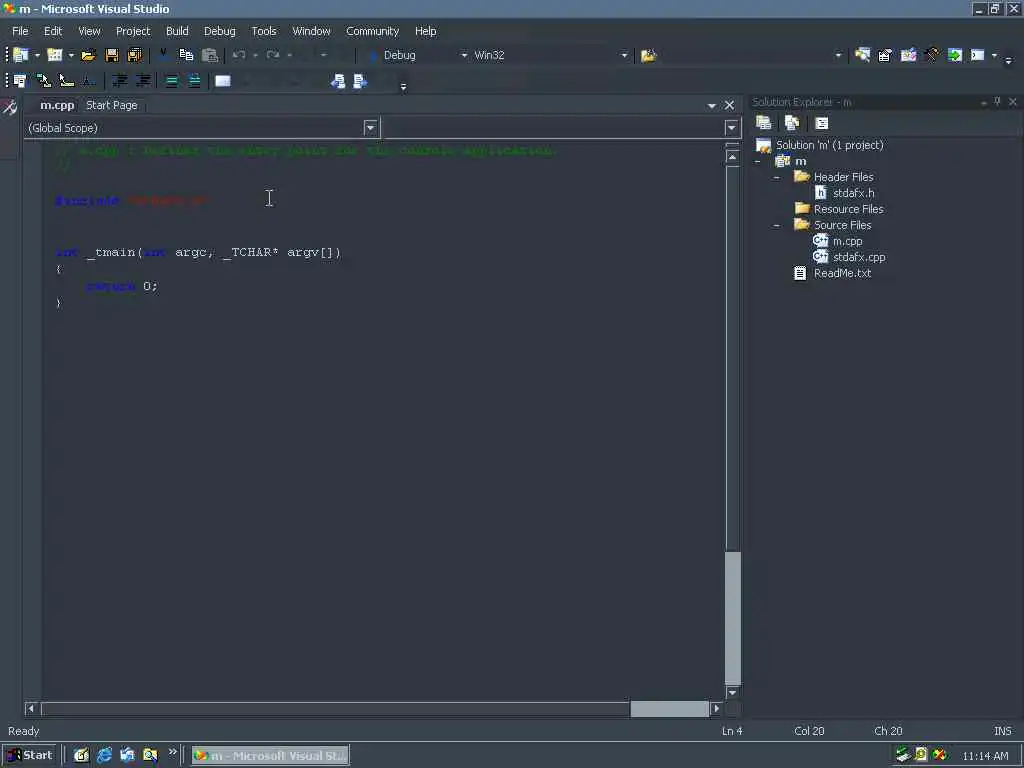The width and height of the screenshot is (1024, 768).
Task: Go to previous bookmark in document icon
Action: [x=338, y=81]
